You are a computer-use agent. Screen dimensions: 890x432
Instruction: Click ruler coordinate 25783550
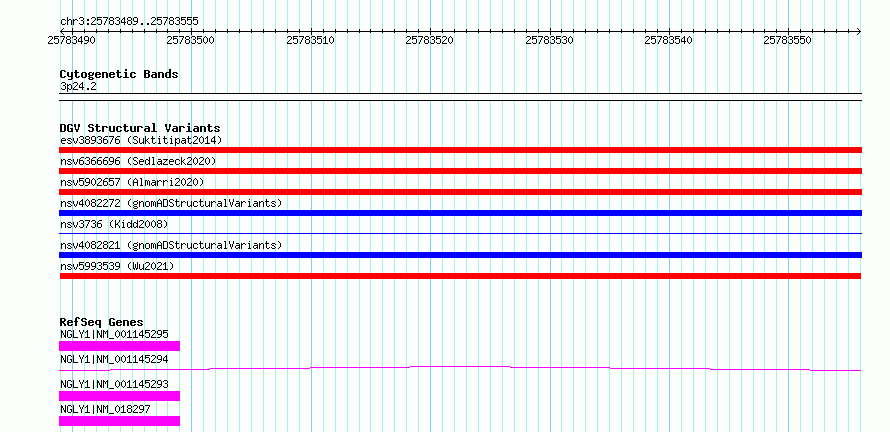tap(787, 41)
